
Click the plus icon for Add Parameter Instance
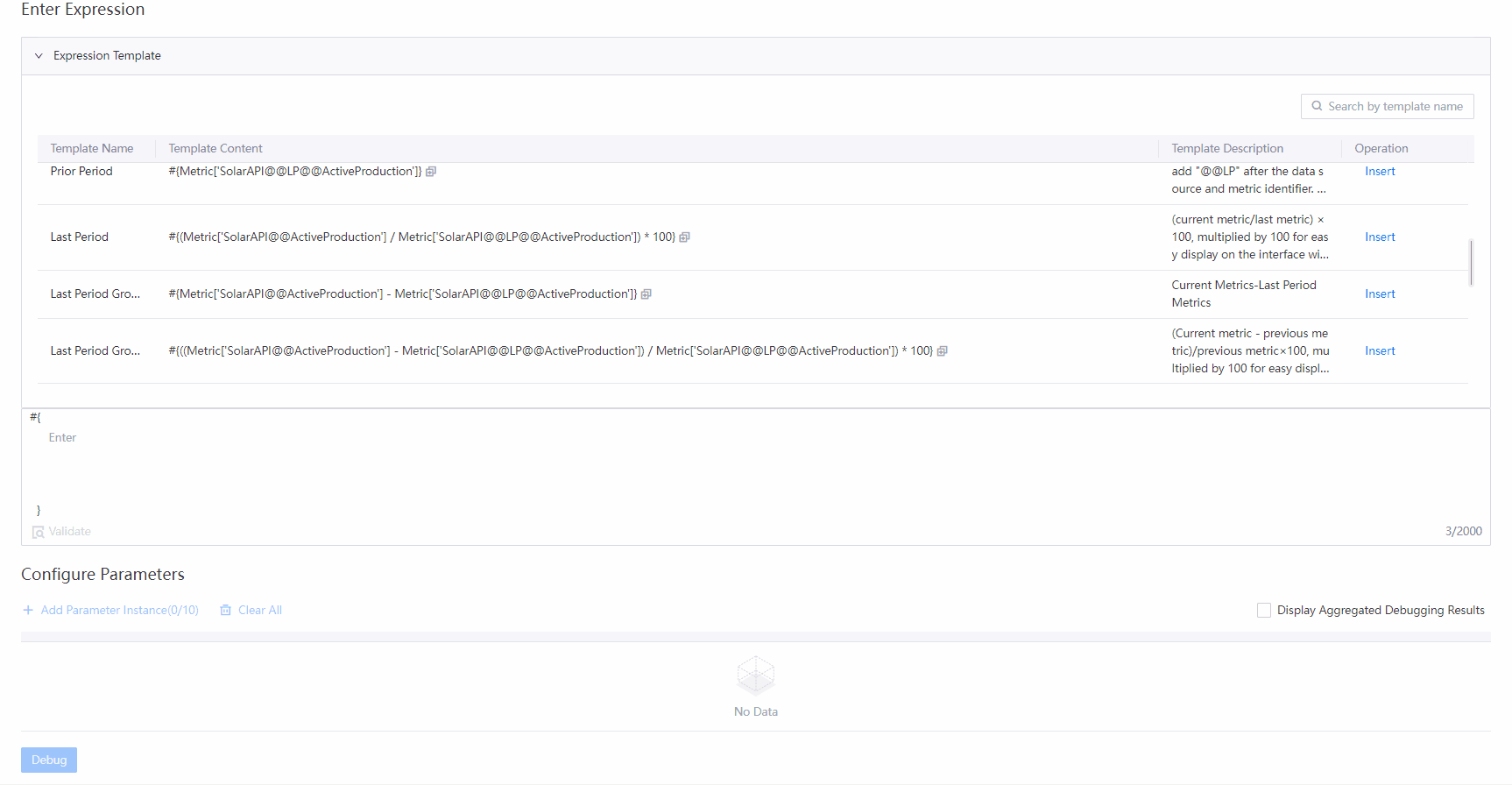tap(28, 610)
